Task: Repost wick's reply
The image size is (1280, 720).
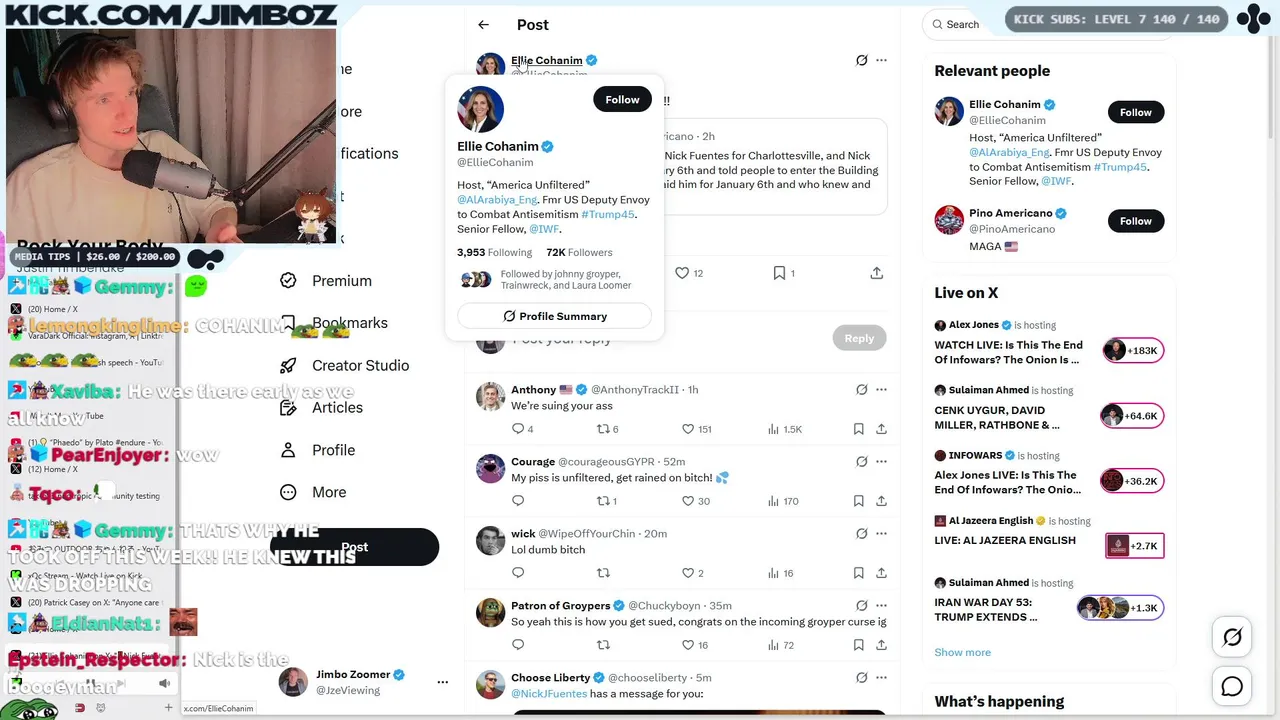Action: click(603, 573)
